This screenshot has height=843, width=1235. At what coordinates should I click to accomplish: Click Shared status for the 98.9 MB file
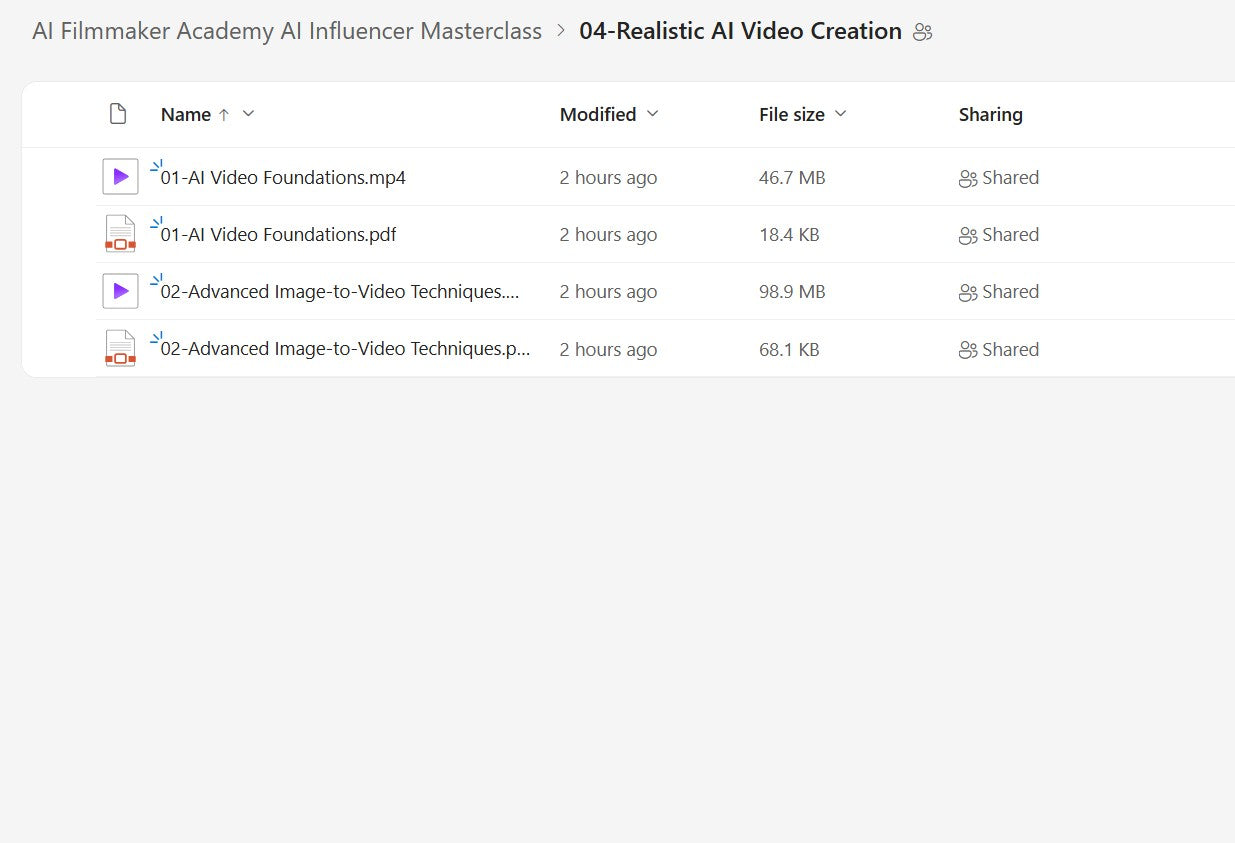[1010, 292]
